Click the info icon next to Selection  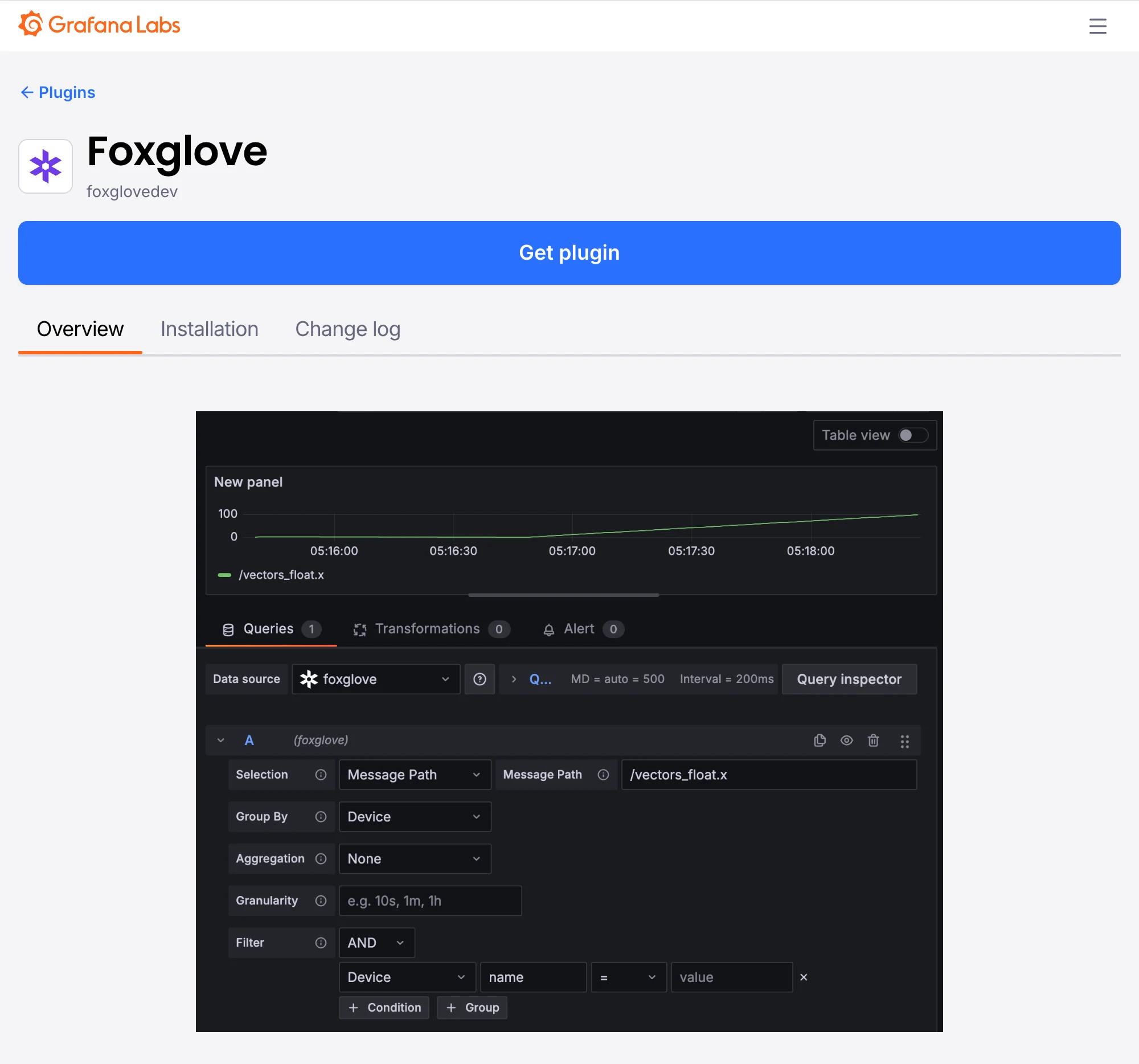click(x=321, y=775)
